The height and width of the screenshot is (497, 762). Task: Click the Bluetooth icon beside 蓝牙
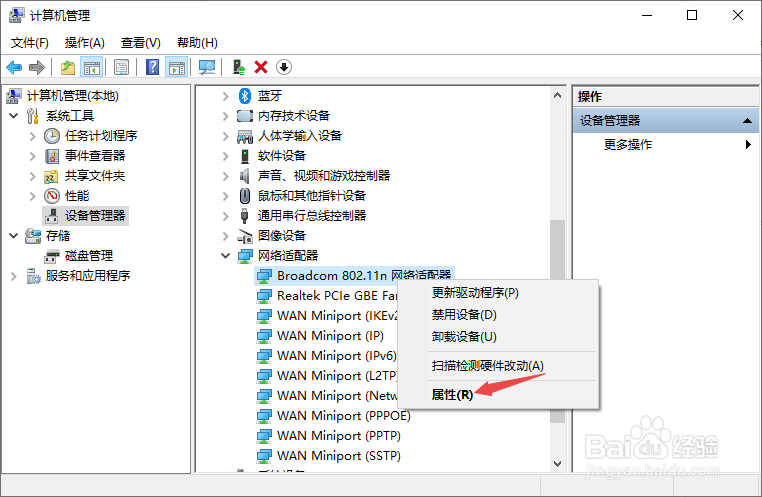click(x=245, y=96)
